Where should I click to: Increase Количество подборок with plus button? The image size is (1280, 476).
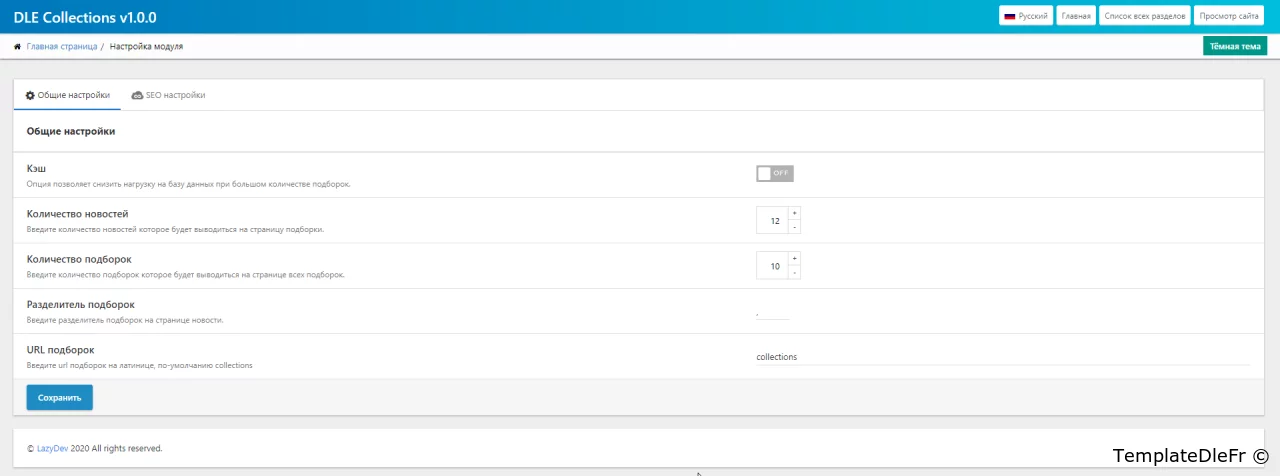794,258
